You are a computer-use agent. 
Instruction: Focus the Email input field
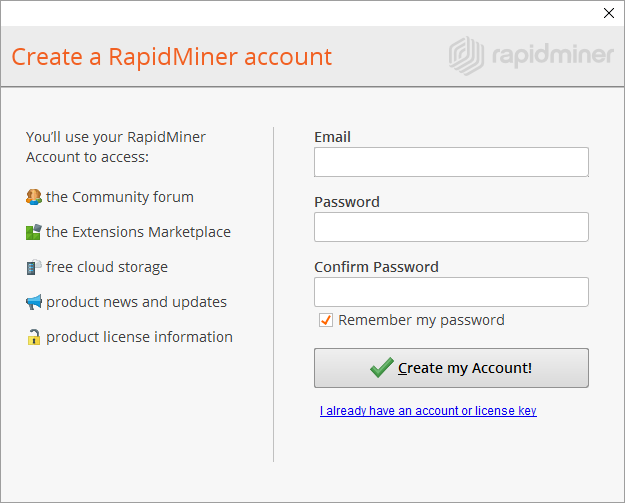(451, 162)
